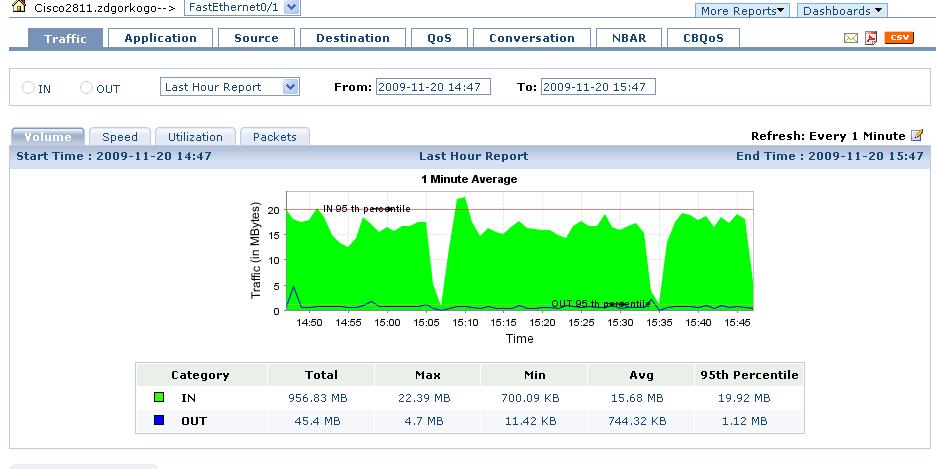Viewport: 936px width, 469px height.
Task: Click the Refresh: Every 1 Minute text
Action: pos(828,136)
